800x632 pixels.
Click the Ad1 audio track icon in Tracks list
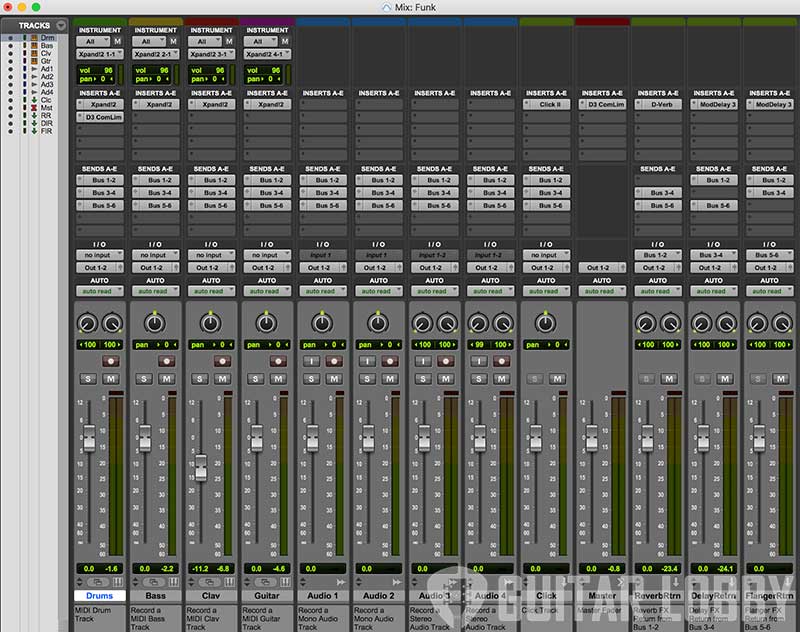click(34, 69)
